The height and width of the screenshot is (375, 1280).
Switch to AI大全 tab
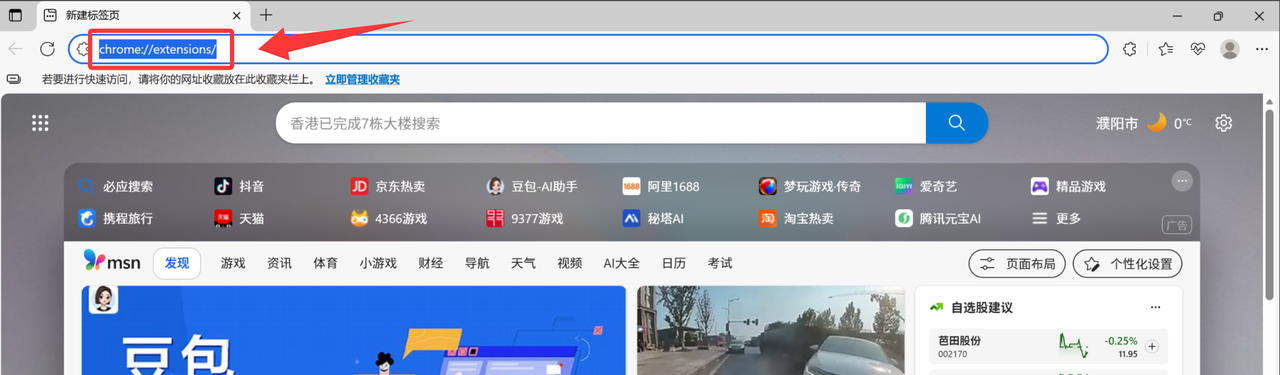coord(621,263)
